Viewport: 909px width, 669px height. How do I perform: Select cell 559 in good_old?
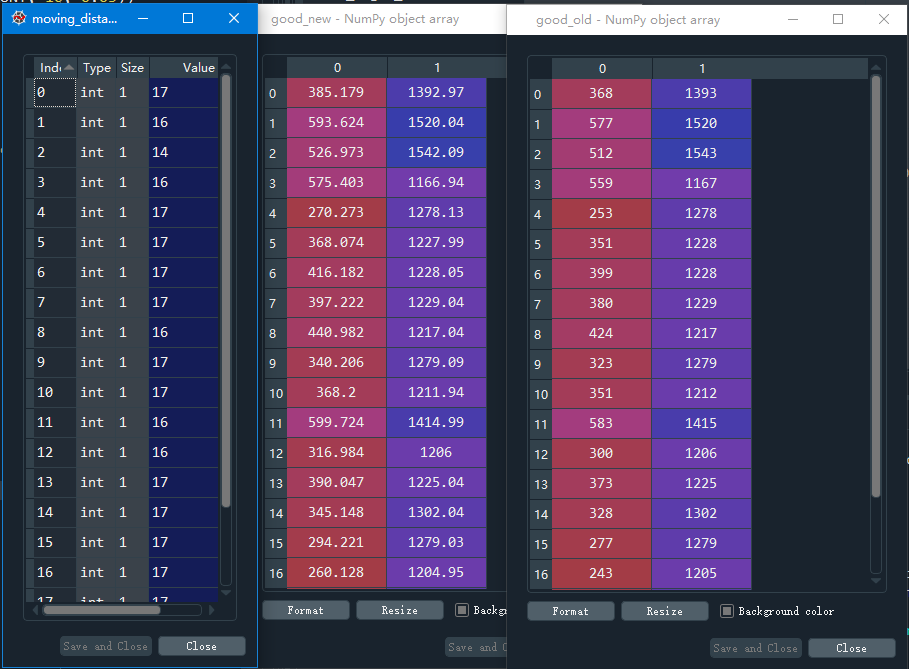[x=601, y=183]
